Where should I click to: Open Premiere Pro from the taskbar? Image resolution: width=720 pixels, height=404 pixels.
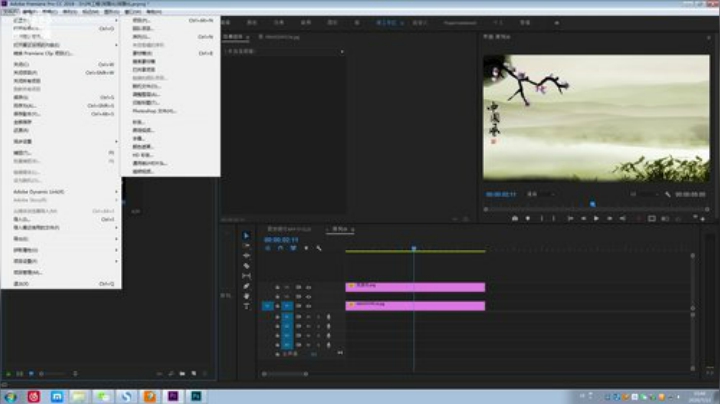(x=173, y=396)
